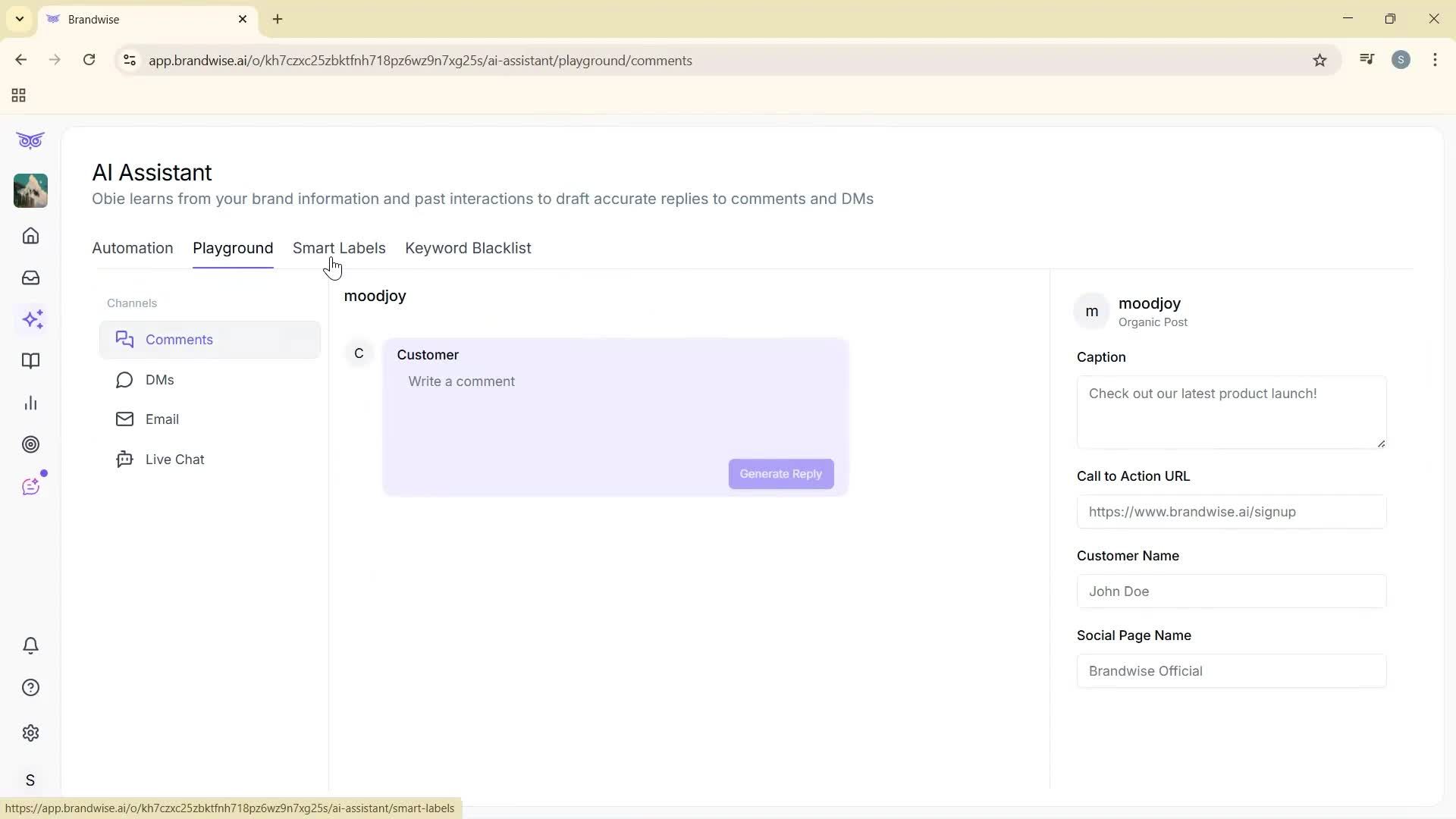Click the moodjoy brand avatar thumbnail
The image size is (1456, 819).
pyautogui.click(x=30, y=190)
